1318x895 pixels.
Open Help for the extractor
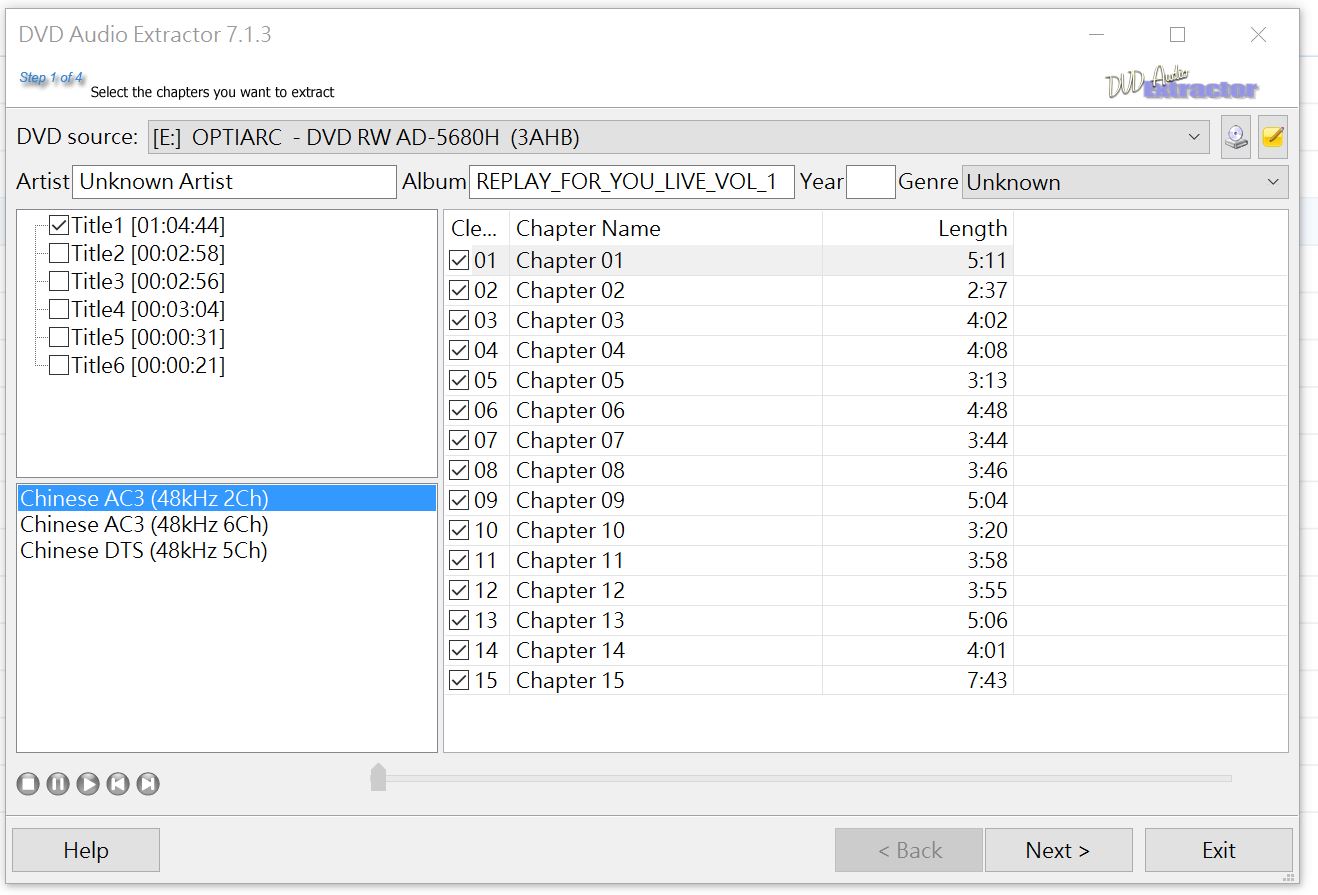pos(85,850)
